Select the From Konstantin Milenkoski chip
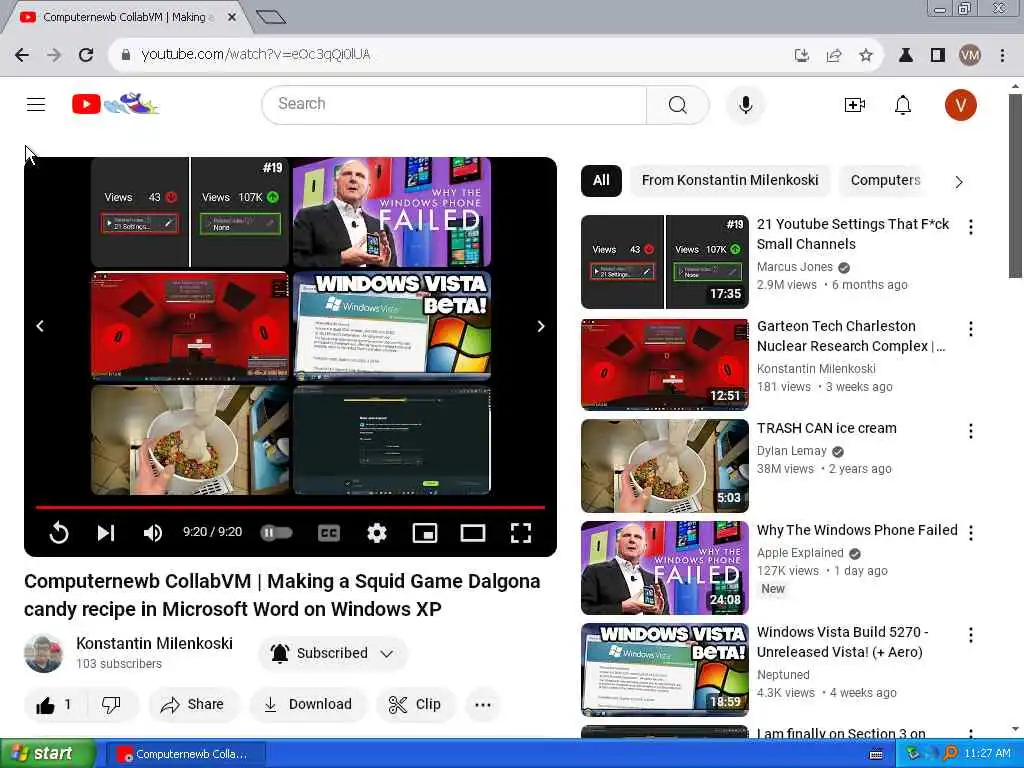The height and width of the screenshot is (768, 1024). pyautogui.click(x=729, y=180)
